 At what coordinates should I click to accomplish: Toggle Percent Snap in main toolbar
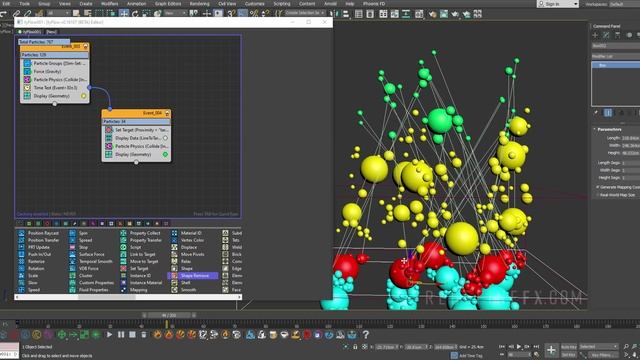254,13
